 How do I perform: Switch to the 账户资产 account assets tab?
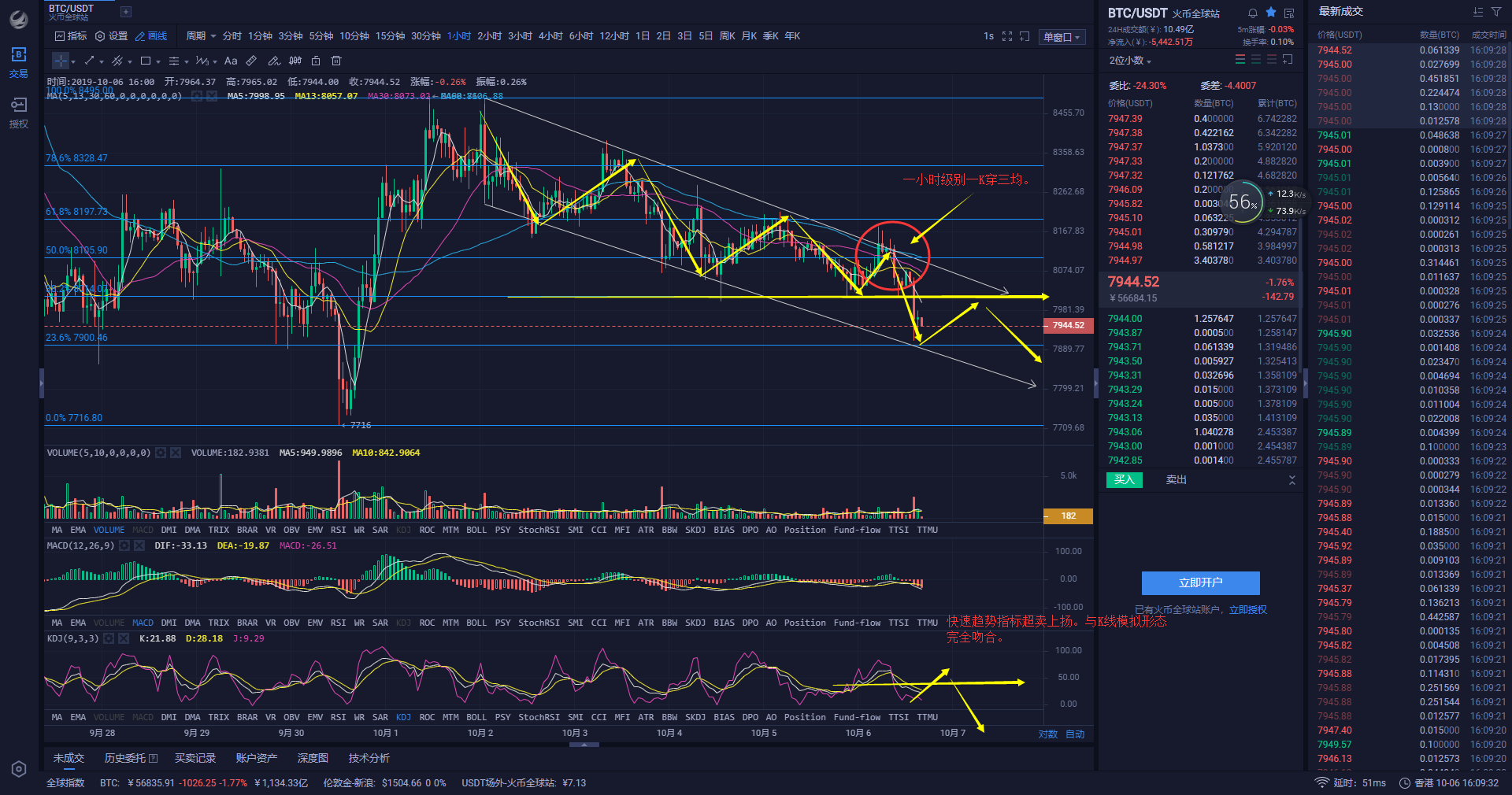pos(257,758)
